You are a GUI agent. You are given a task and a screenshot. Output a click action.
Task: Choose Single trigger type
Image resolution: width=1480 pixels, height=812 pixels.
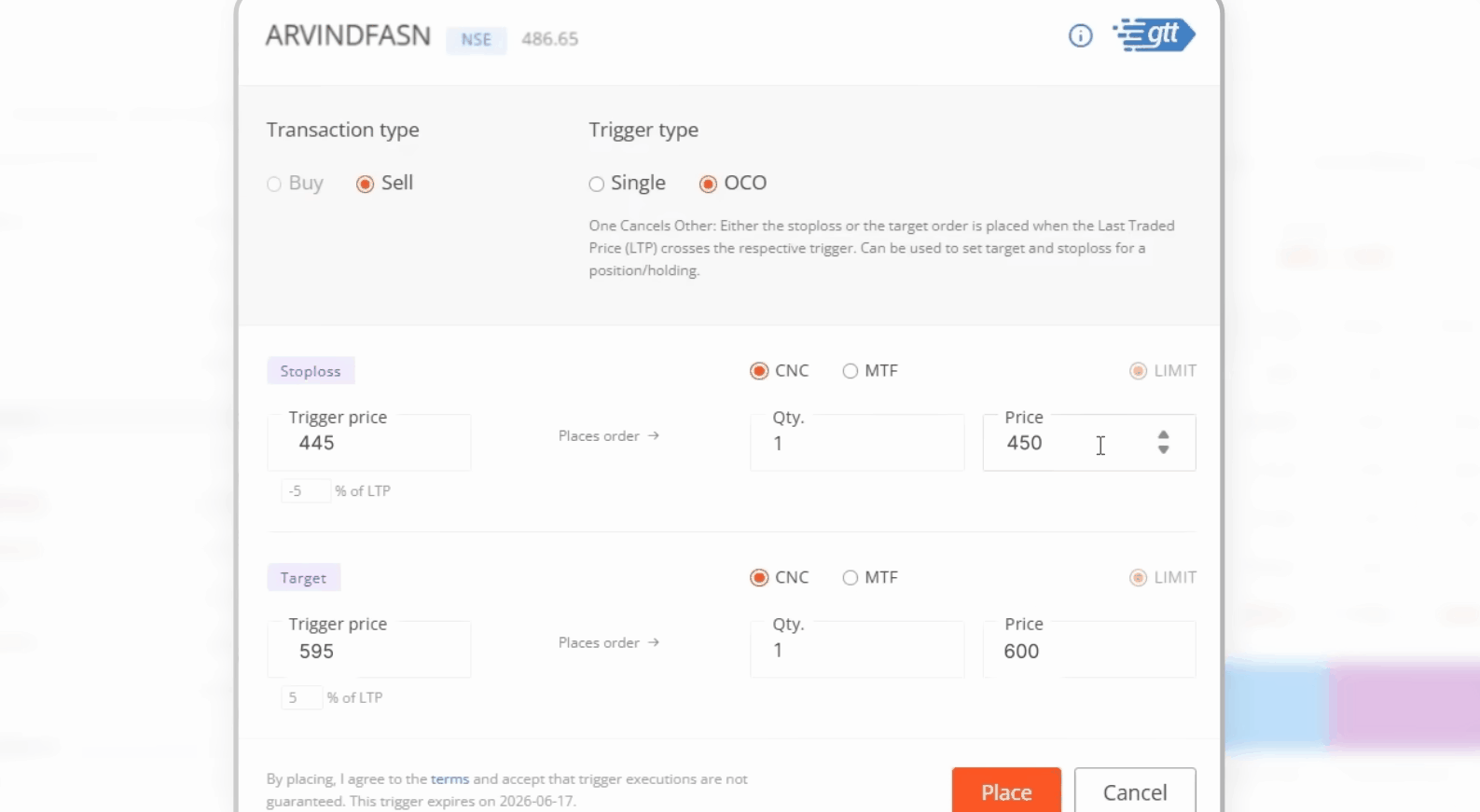[x=597, y=184]
